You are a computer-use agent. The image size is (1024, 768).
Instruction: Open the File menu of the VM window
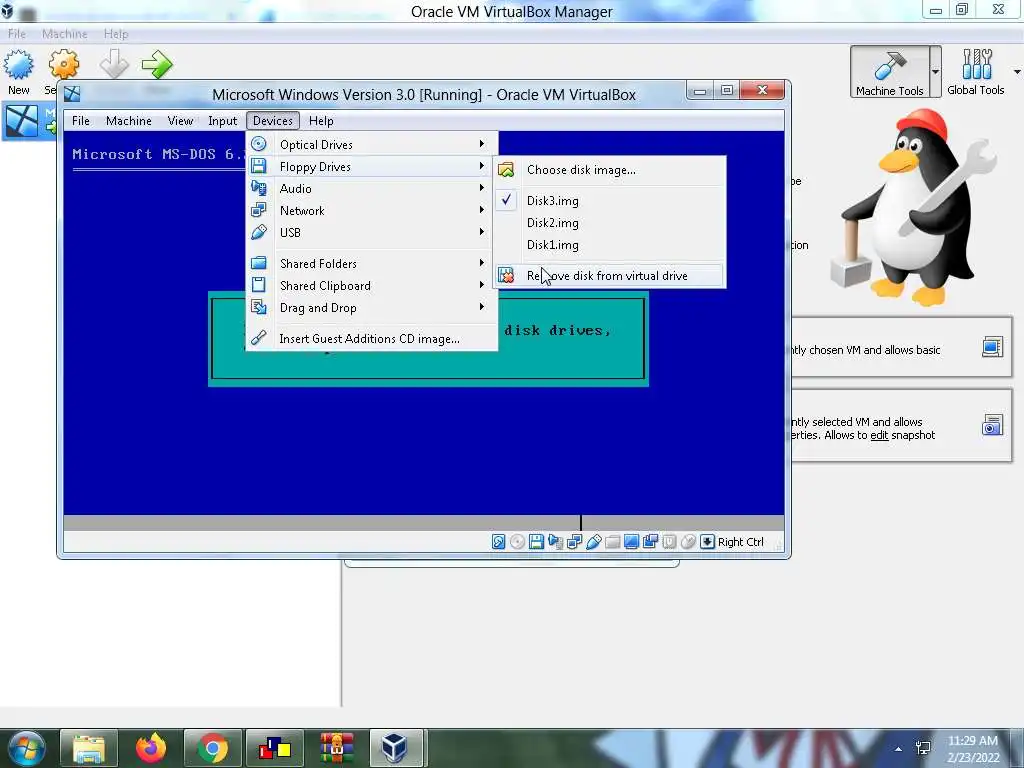[x=81, y=121]
